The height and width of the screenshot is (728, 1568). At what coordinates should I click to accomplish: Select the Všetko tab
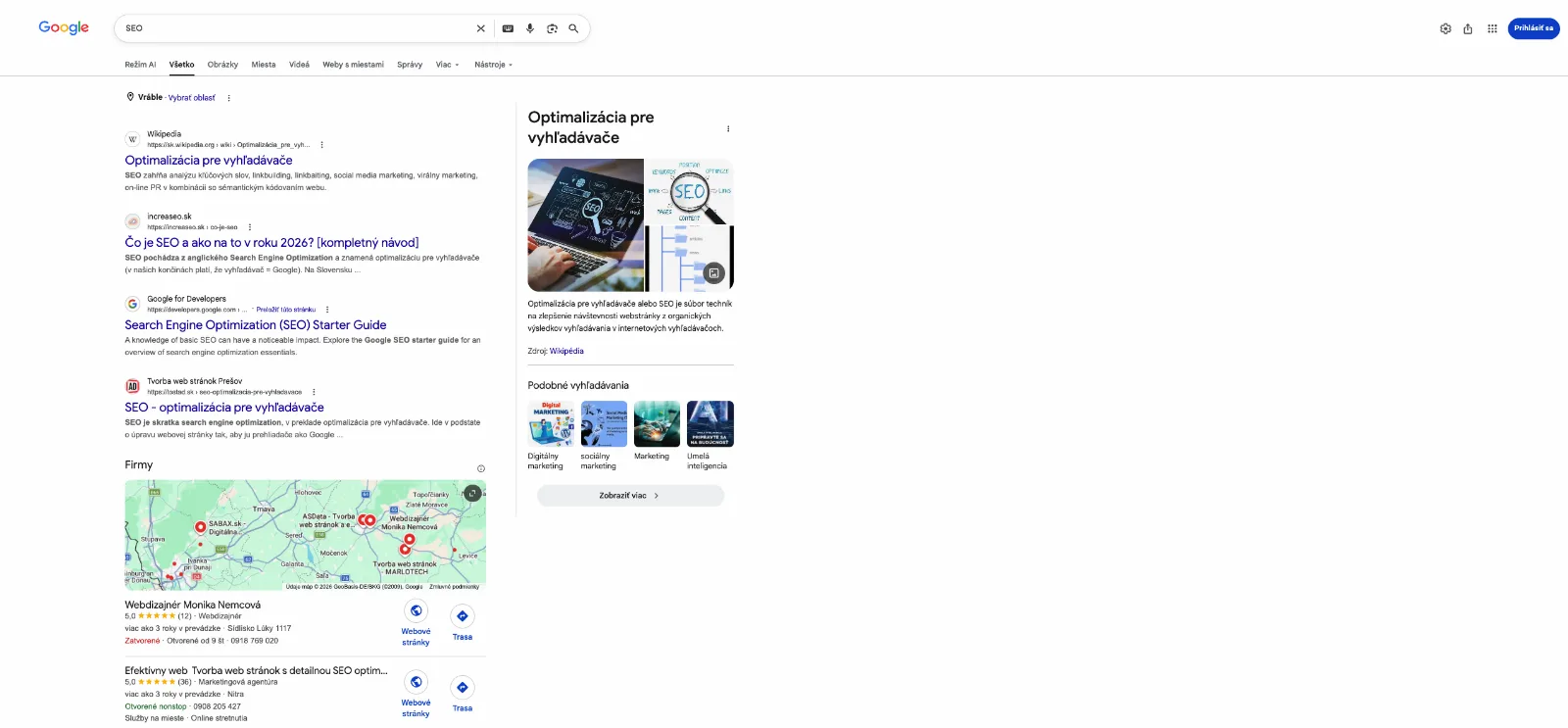click(x=181, y=65)
